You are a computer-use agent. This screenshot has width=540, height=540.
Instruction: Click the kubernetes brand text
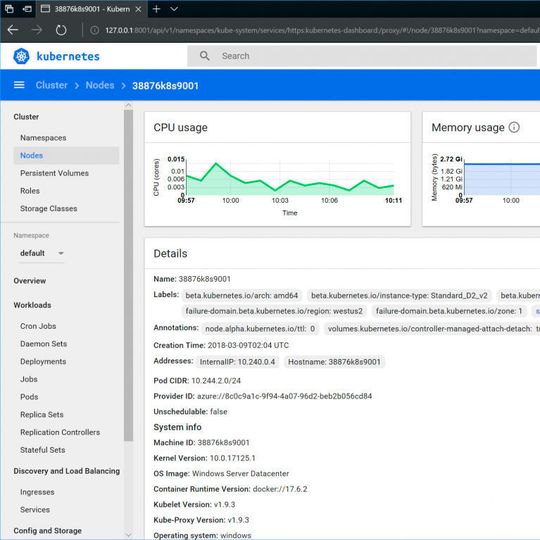tap(68, 56)
